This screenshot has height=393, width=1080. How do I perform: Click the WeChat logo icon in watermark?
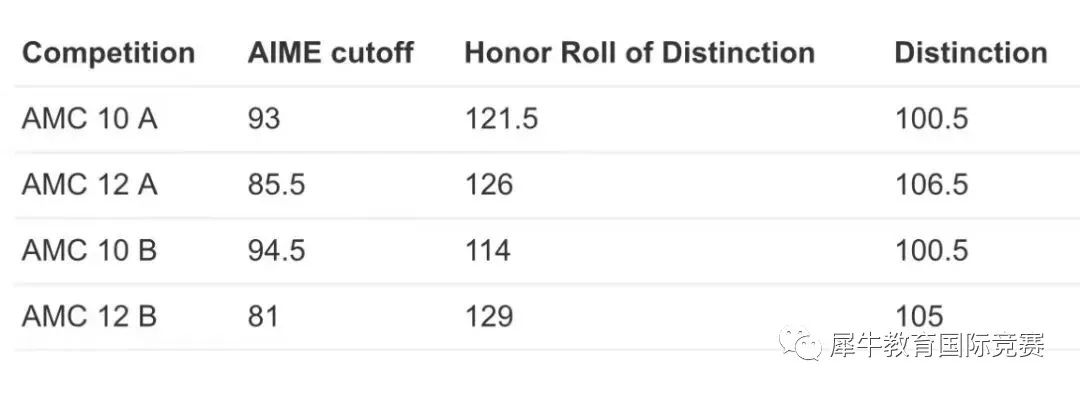tap(800, 344)
